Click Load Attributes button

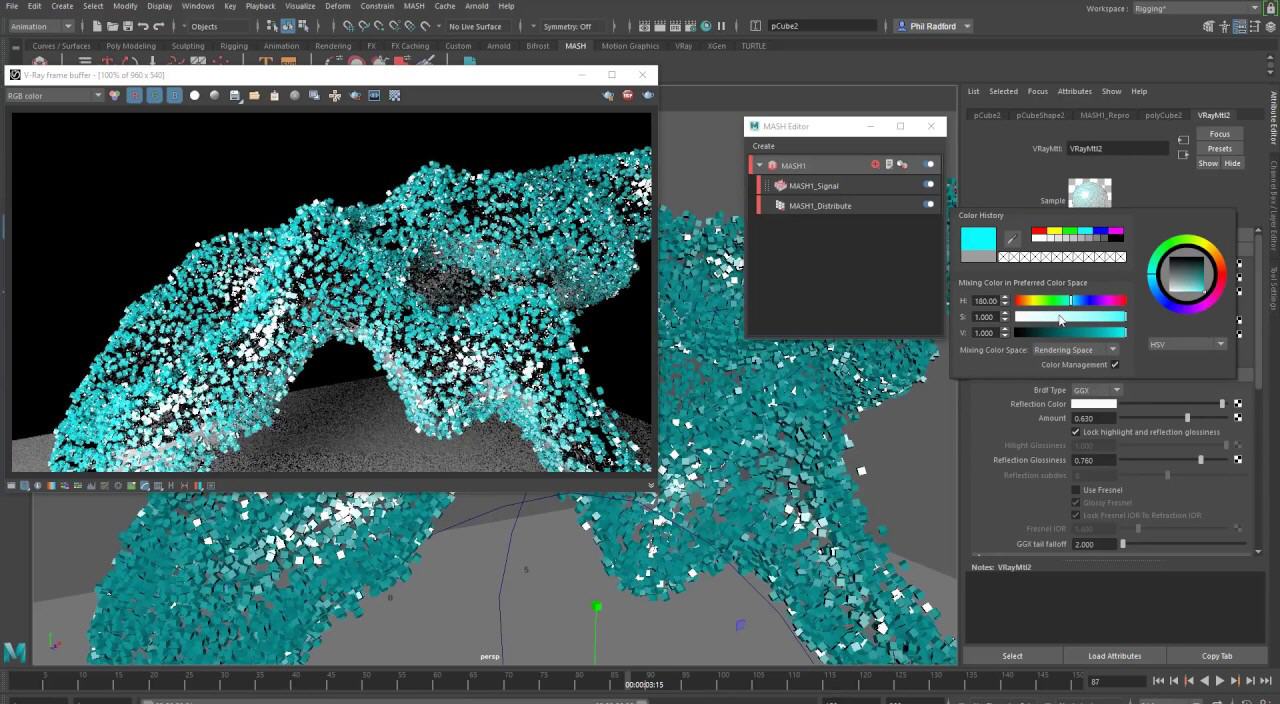pyautogui.click(x=1114, y=656)
